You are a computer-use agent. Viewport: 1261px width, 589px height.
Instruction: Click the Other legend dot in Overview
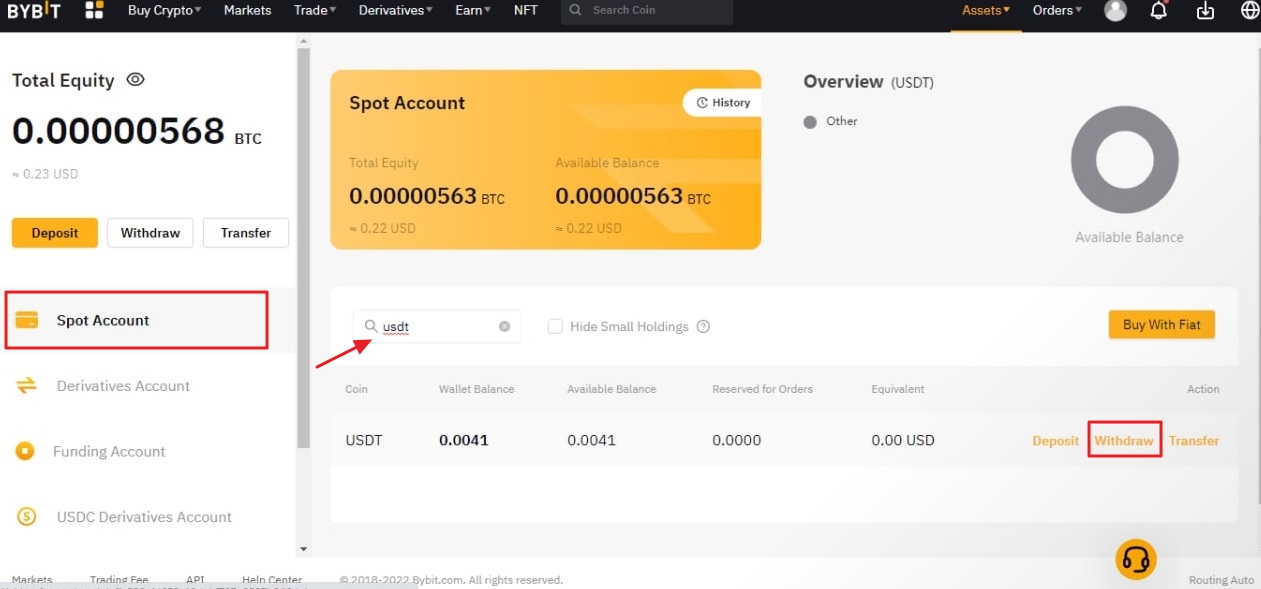tap(810, 121)
